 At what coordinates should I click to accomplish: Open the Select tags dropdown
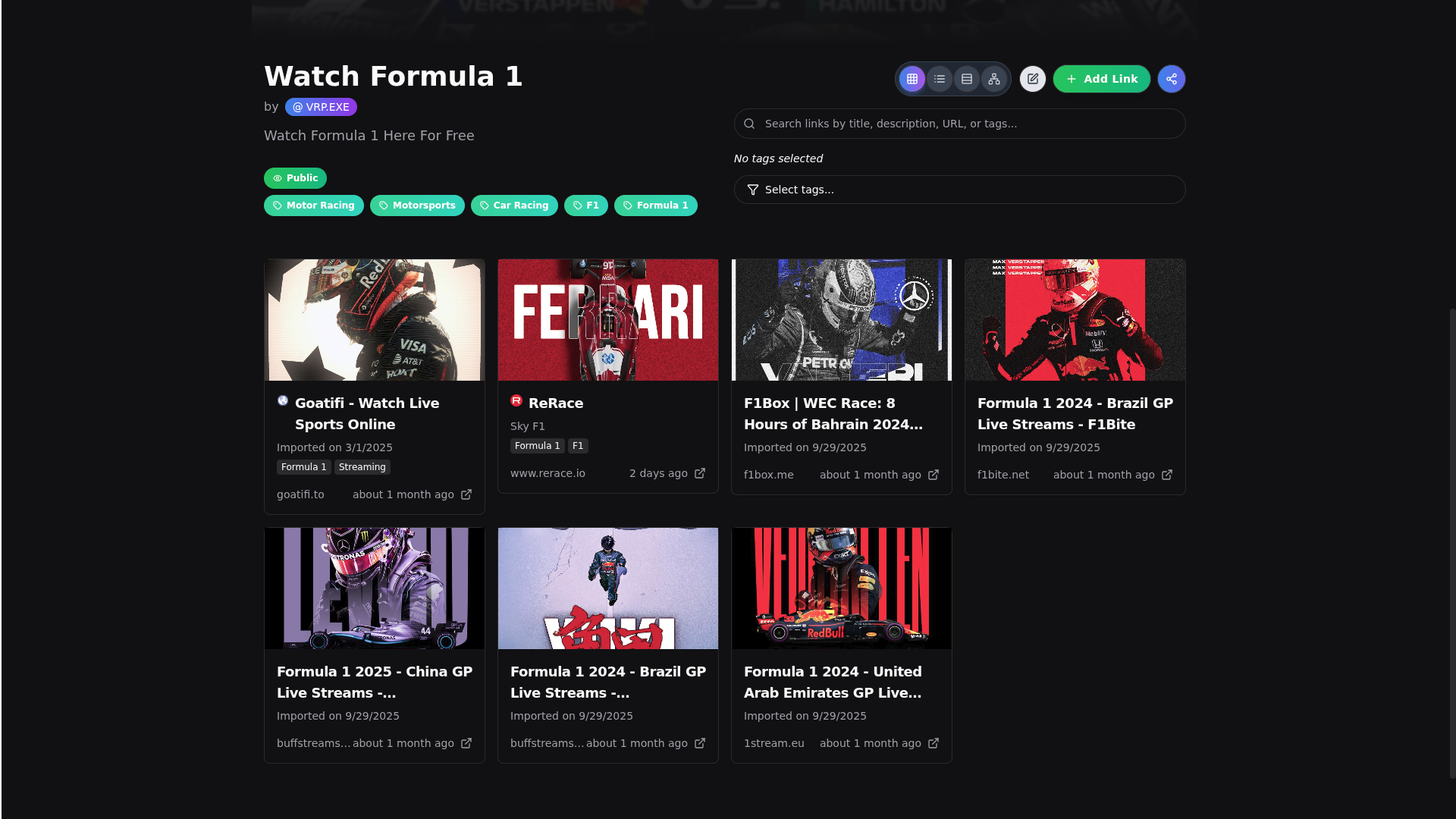point(960,190)
